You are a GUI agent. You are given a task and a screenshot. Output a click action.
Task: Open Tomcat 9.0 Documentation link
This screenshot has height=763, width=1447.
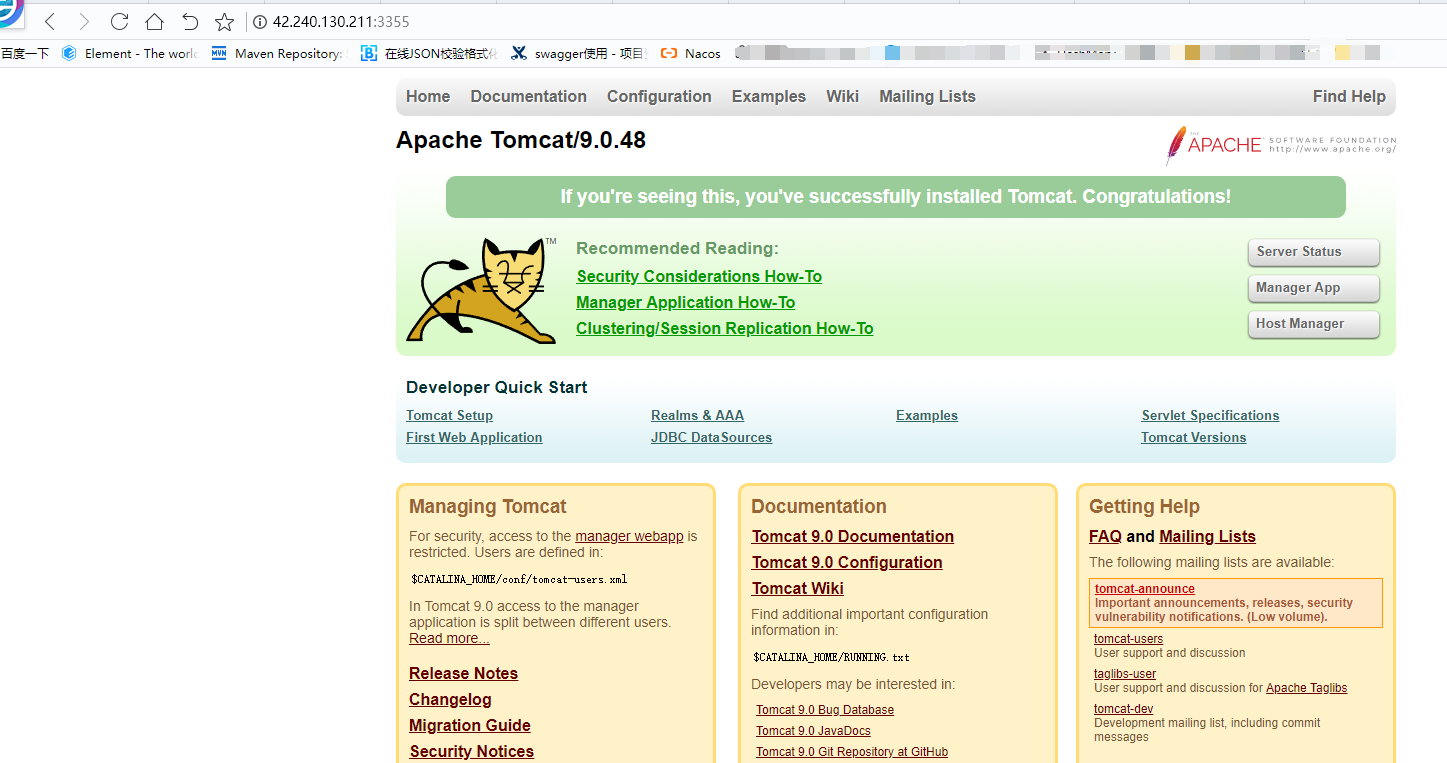click(x=853, y=537)
